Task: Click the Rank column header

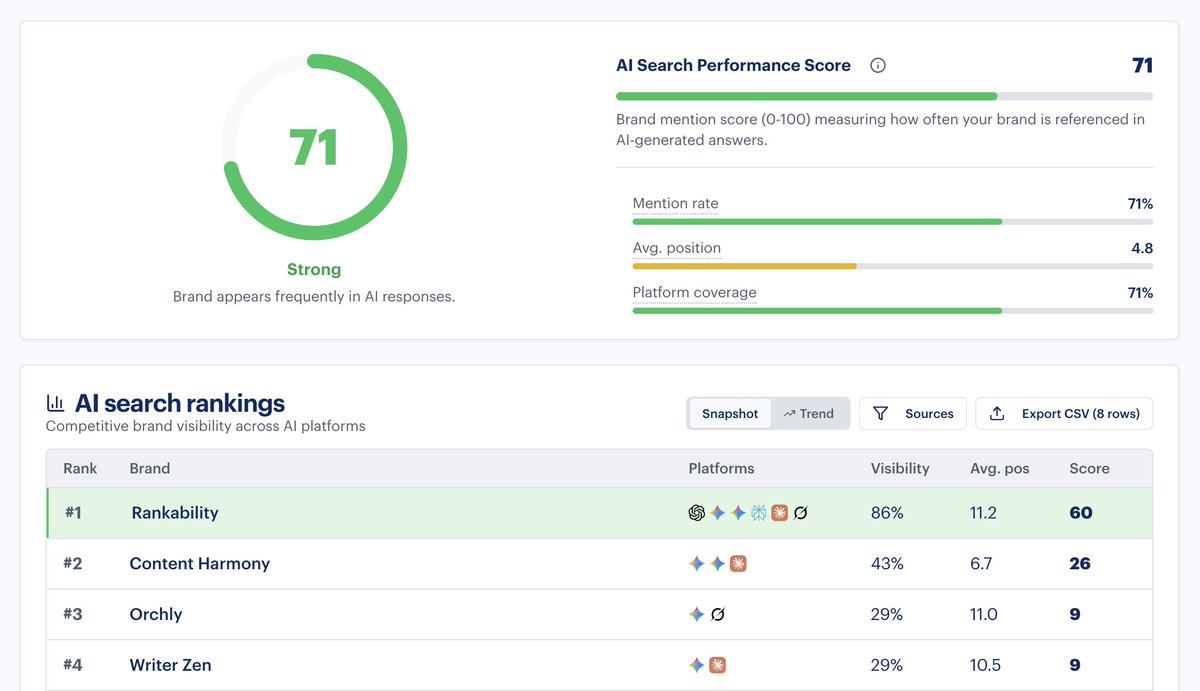Action: 80,468
